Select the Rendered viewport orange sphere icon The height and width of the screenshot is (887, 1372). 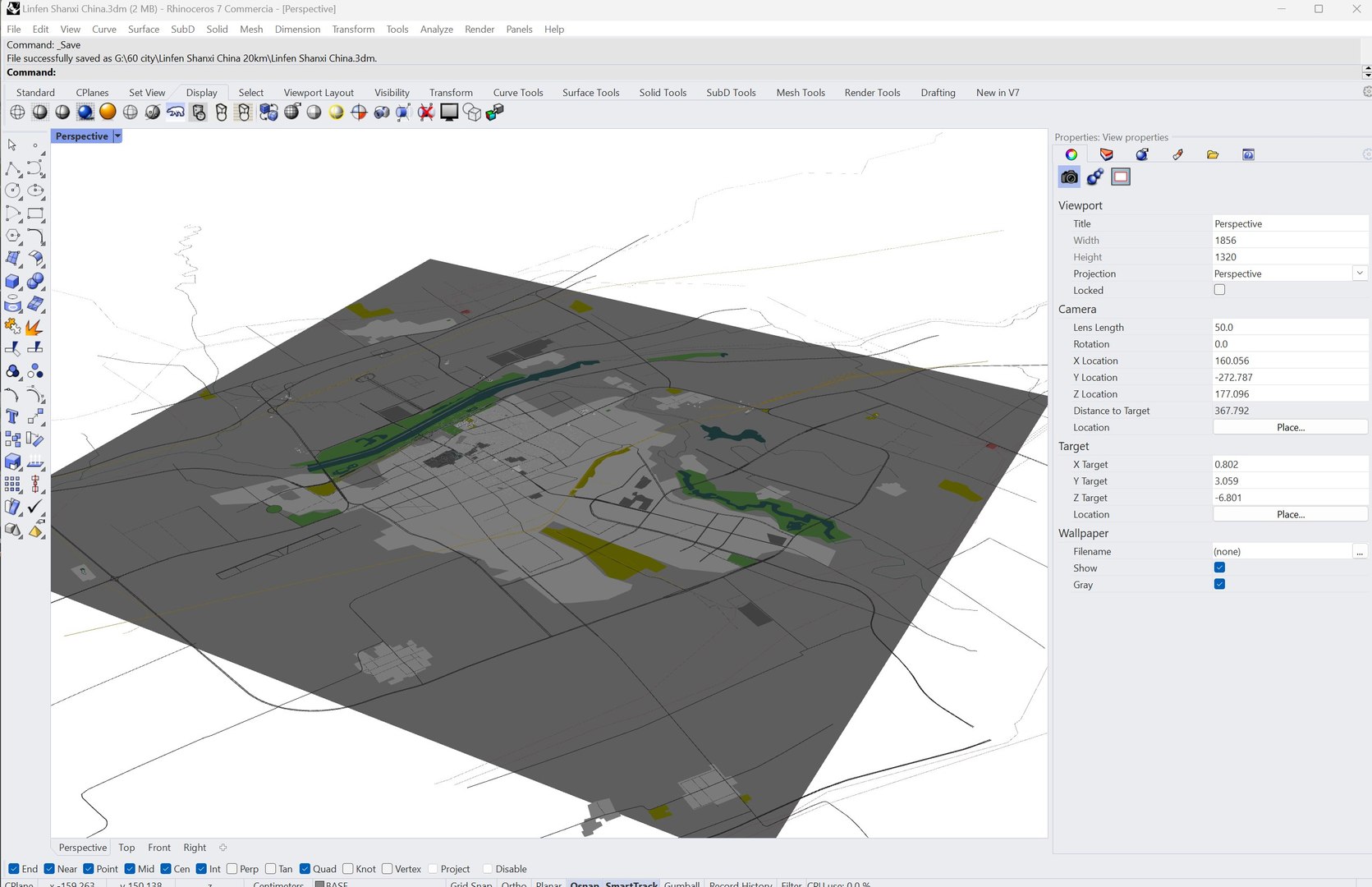point(108,112)
